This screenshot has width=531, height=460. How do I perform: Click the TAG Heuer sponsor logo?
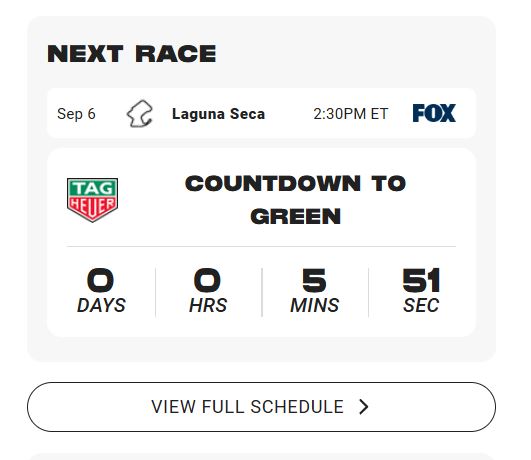(92, 200)
